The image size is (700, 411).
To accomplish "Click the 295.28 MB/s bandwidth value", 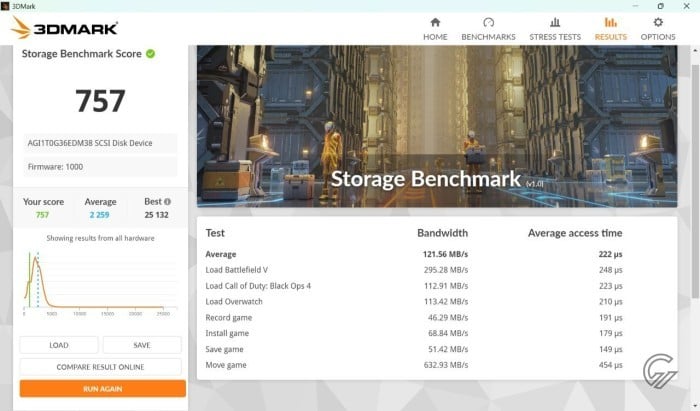I will tap(446, 270).
